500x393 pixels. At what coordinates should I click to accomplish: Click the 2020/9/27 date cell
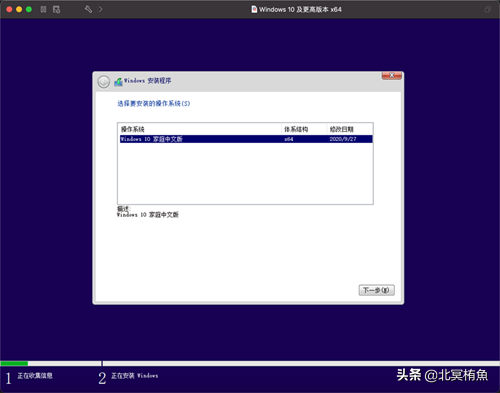343,139
